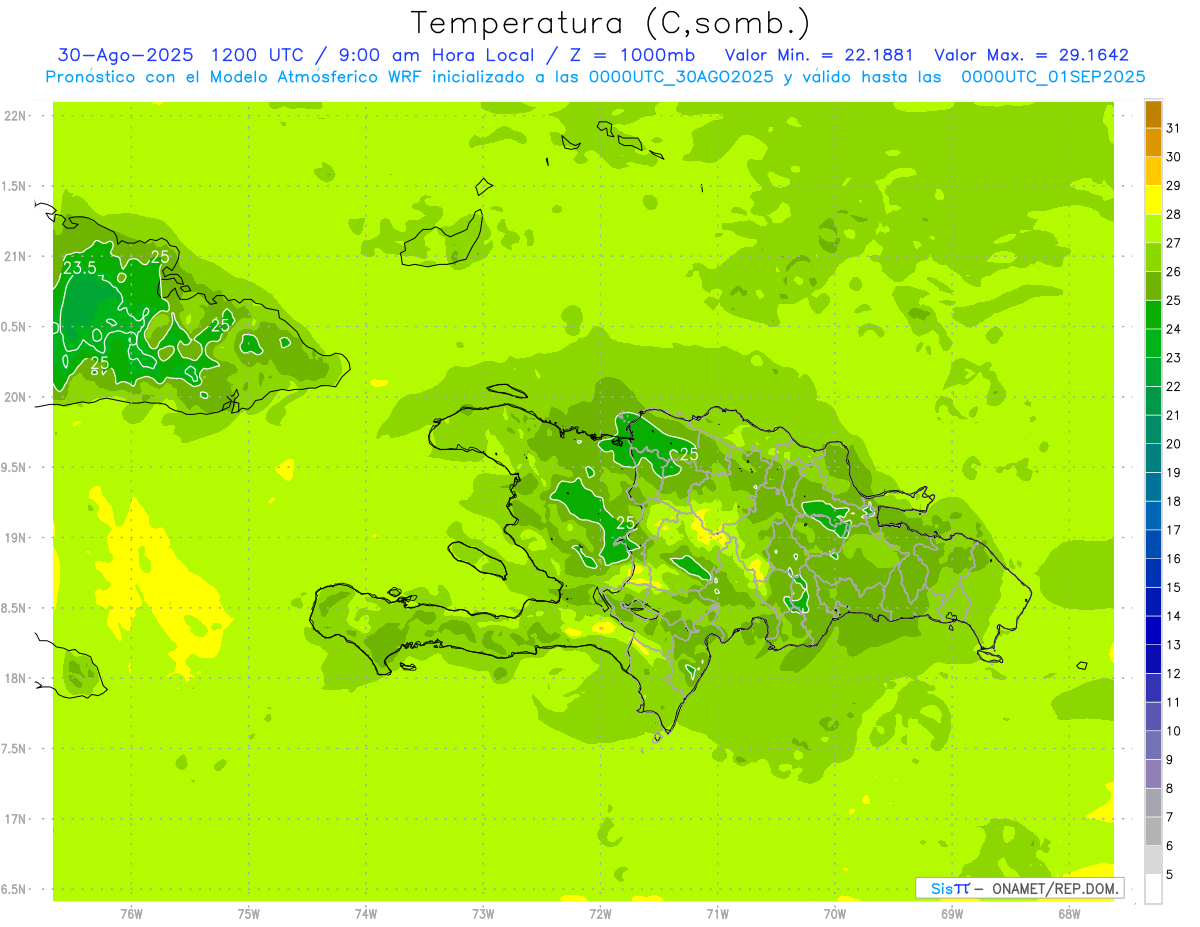Click the "21N" latitude axis label
This screenshot has height=927, width=1200.
[16, 256]
